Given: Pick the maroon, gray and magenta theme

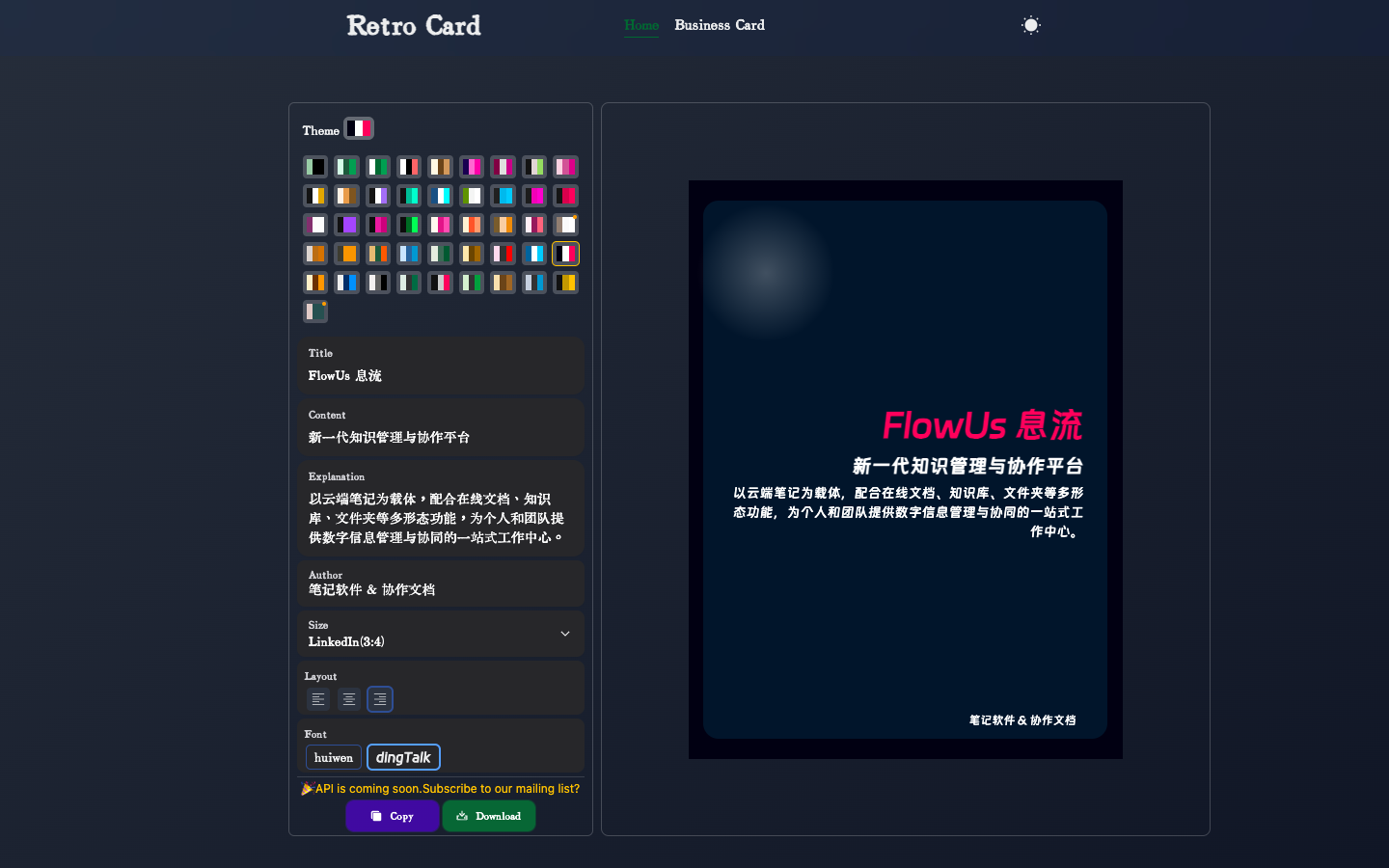Looking at the screenshot, I should (503, 167).
